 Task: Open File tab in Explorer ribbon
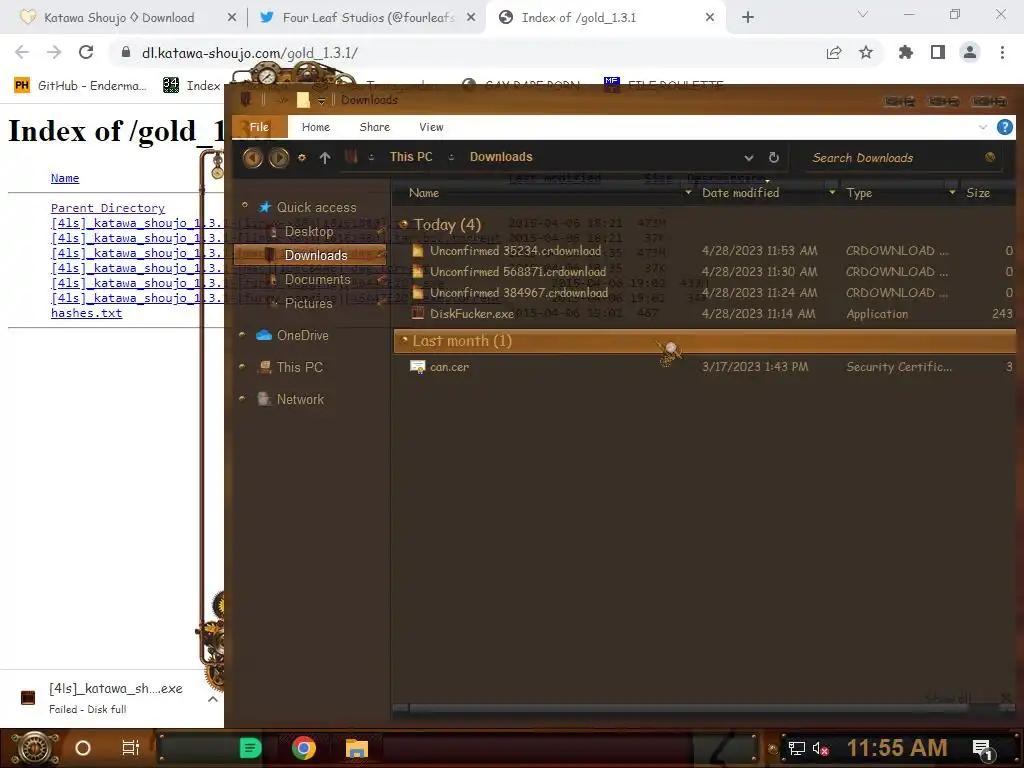259,127
